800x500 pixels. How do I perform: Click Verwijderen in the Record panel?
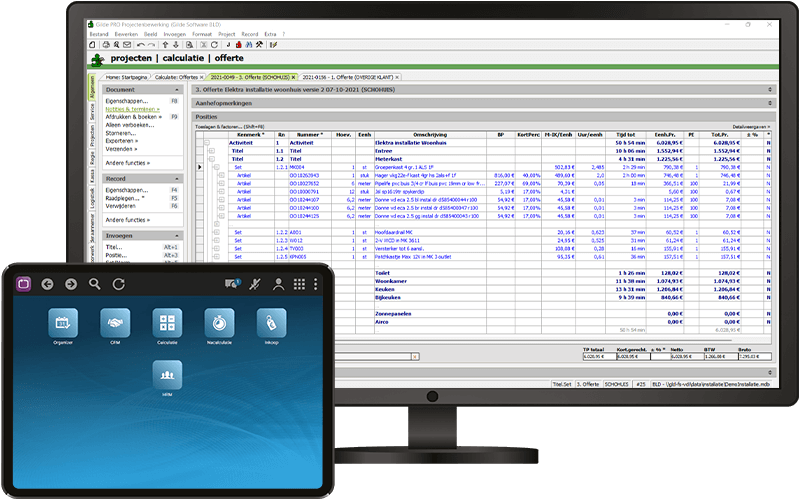coord(120,206)
